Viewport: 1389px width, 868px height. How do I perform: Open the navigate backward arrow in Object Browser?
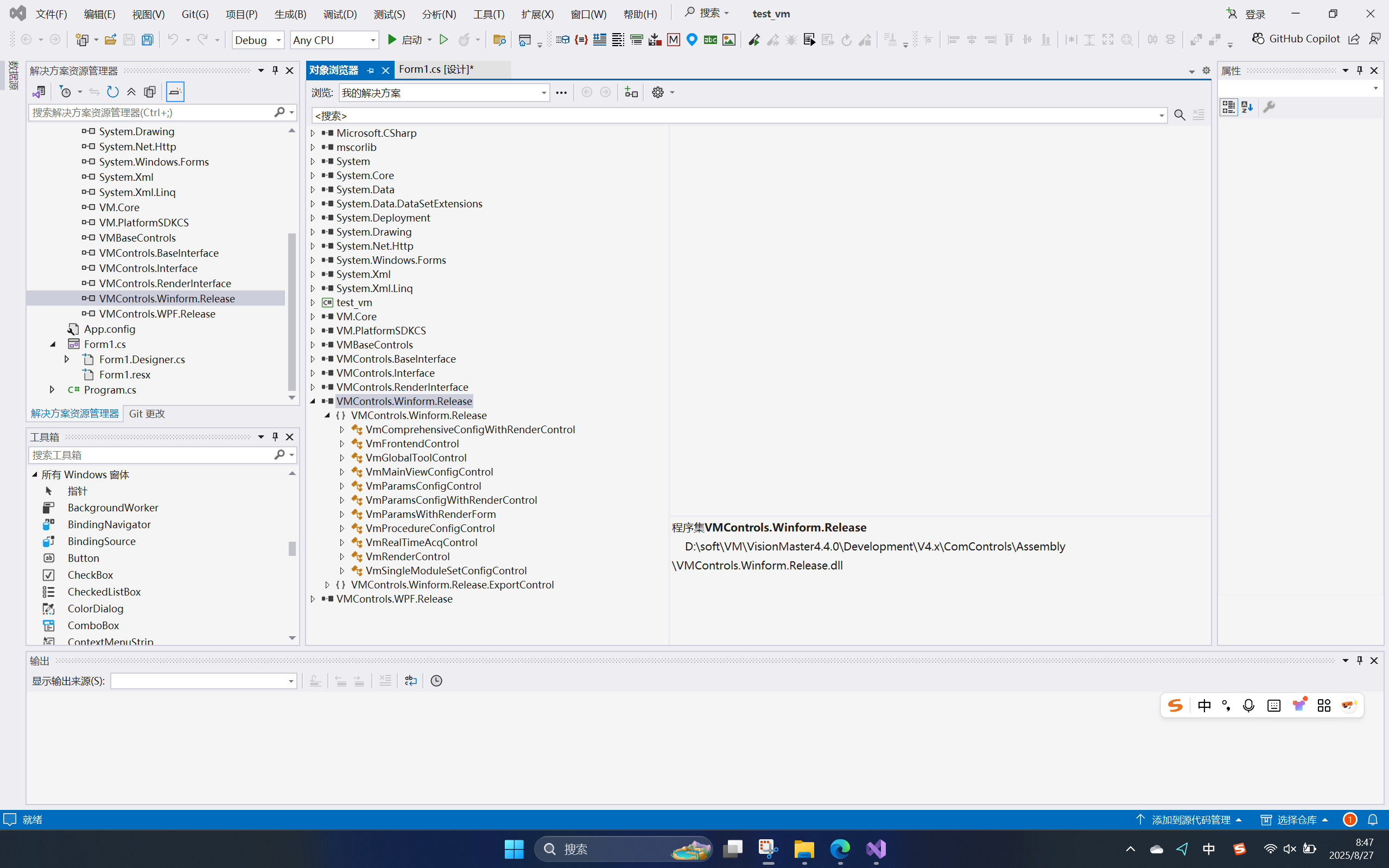pos(586,92)
